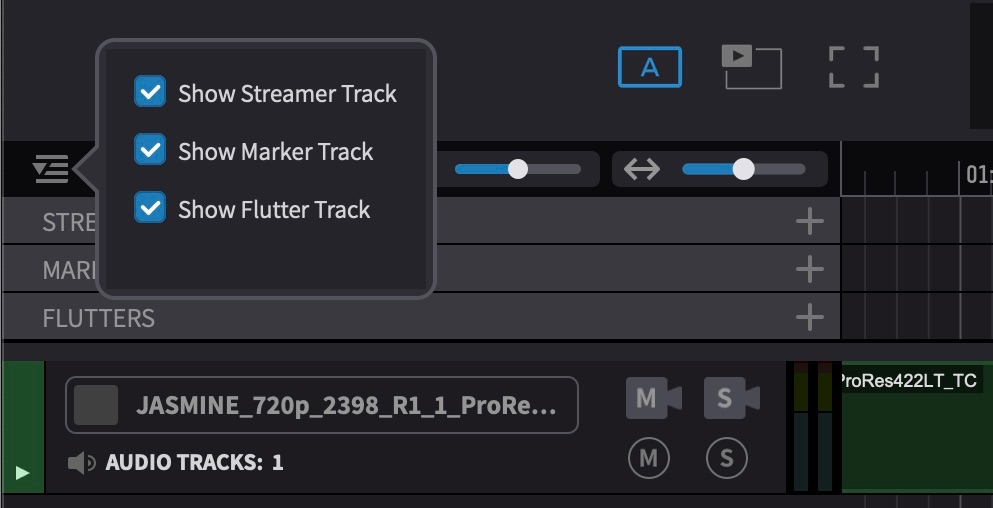Adjust the vertical track height slider

pos(517,169)
